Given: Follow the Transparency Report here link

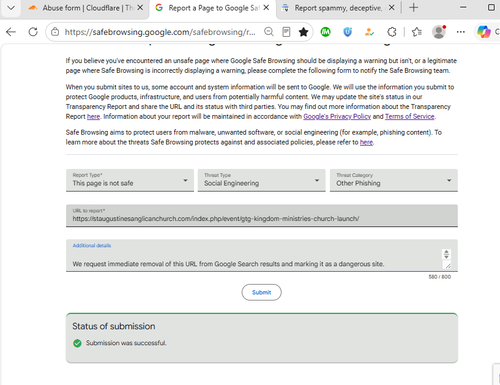Looking at the screenshot, I should (x=93, y=117).
